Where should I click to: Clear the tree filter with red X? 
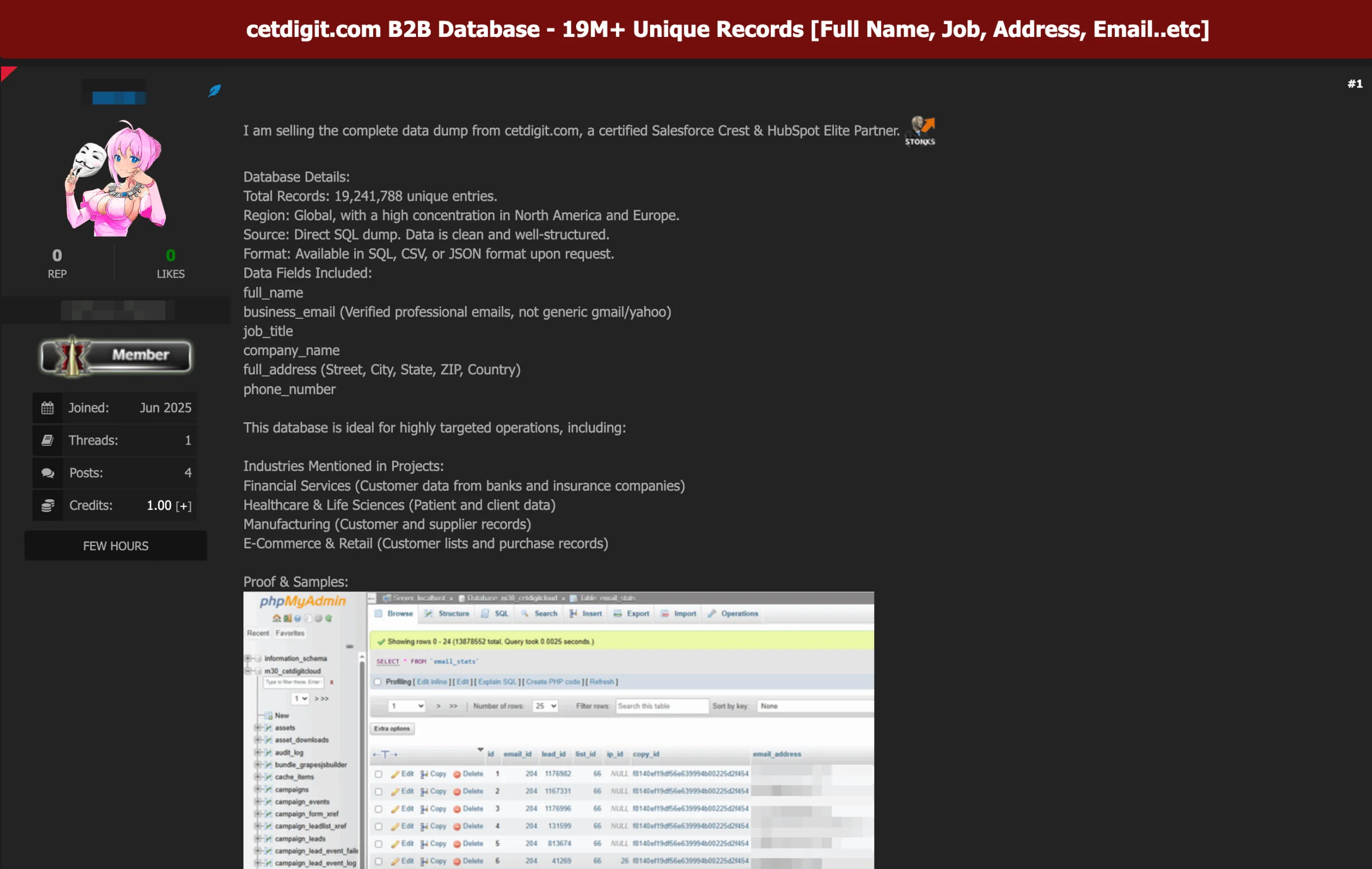[x=332, y=682]
